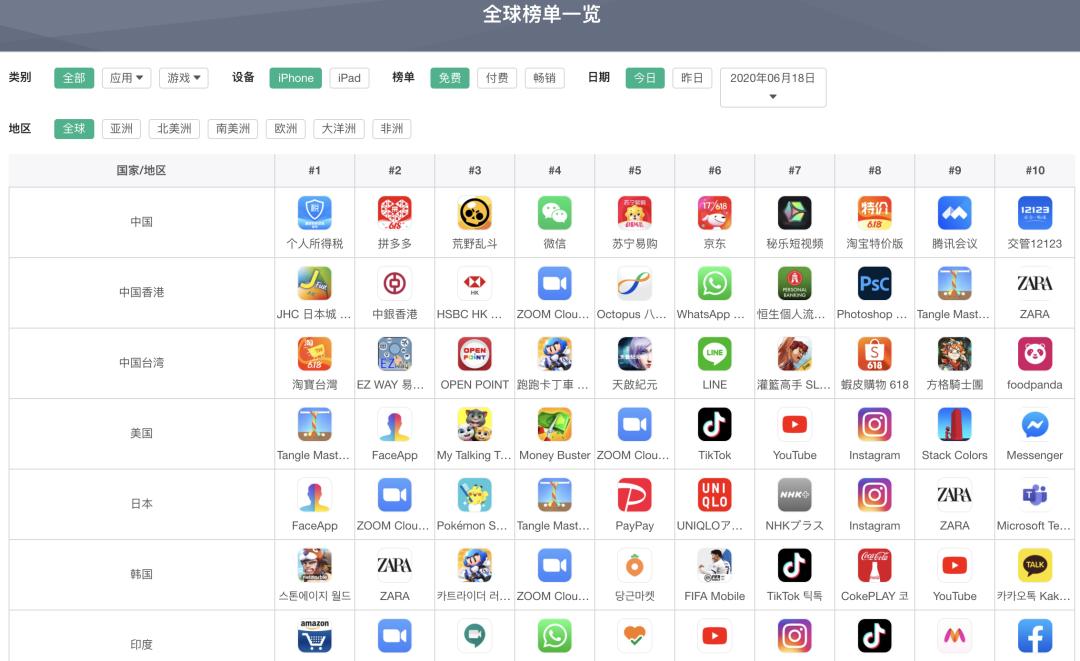Screen dimensions: 1080x661
Task: Expand the 应用 category dropdown
Action: pos(126,78)
